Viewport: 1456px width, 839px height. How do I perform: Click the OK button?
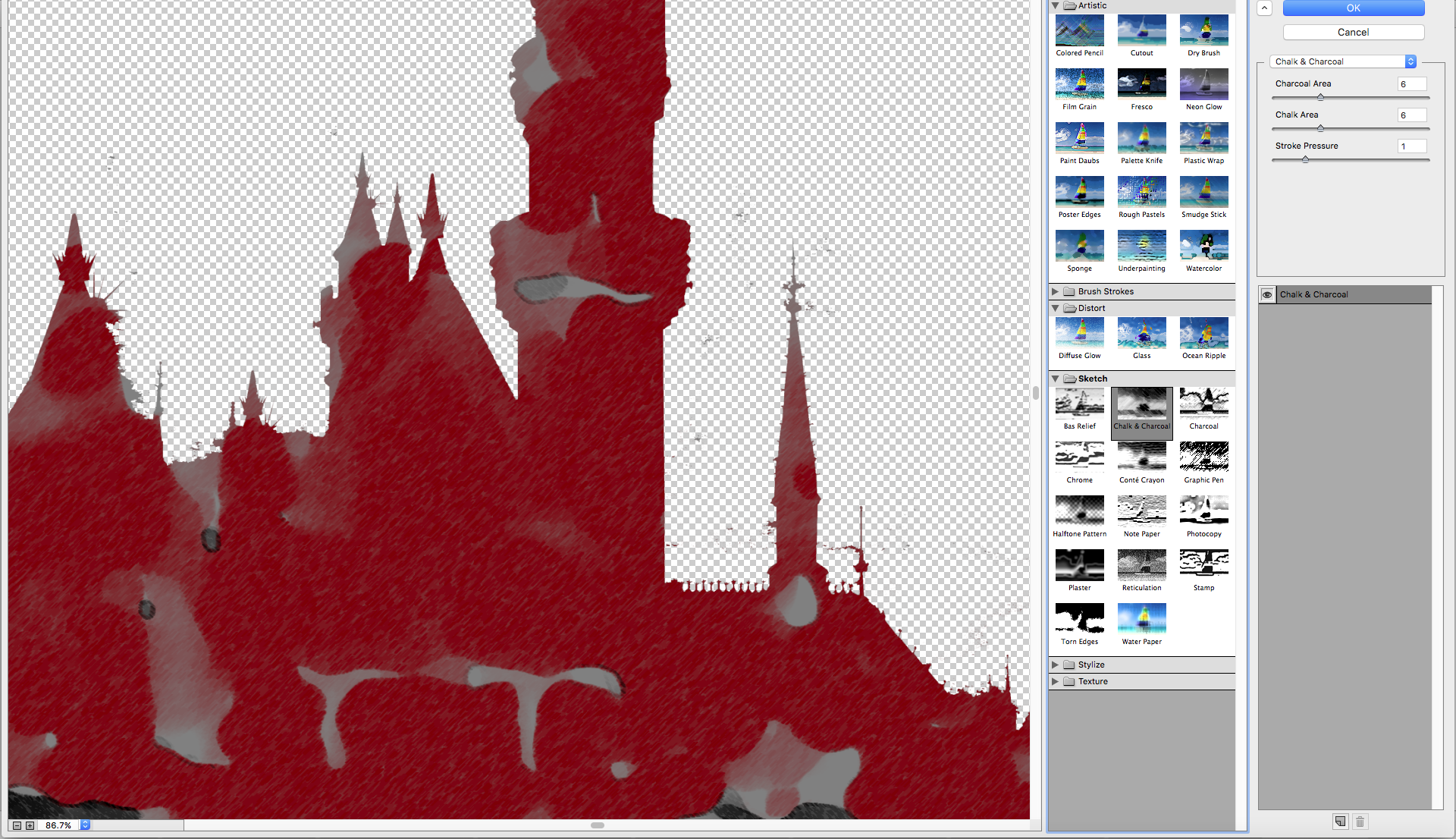click(x=1354, y=8)
